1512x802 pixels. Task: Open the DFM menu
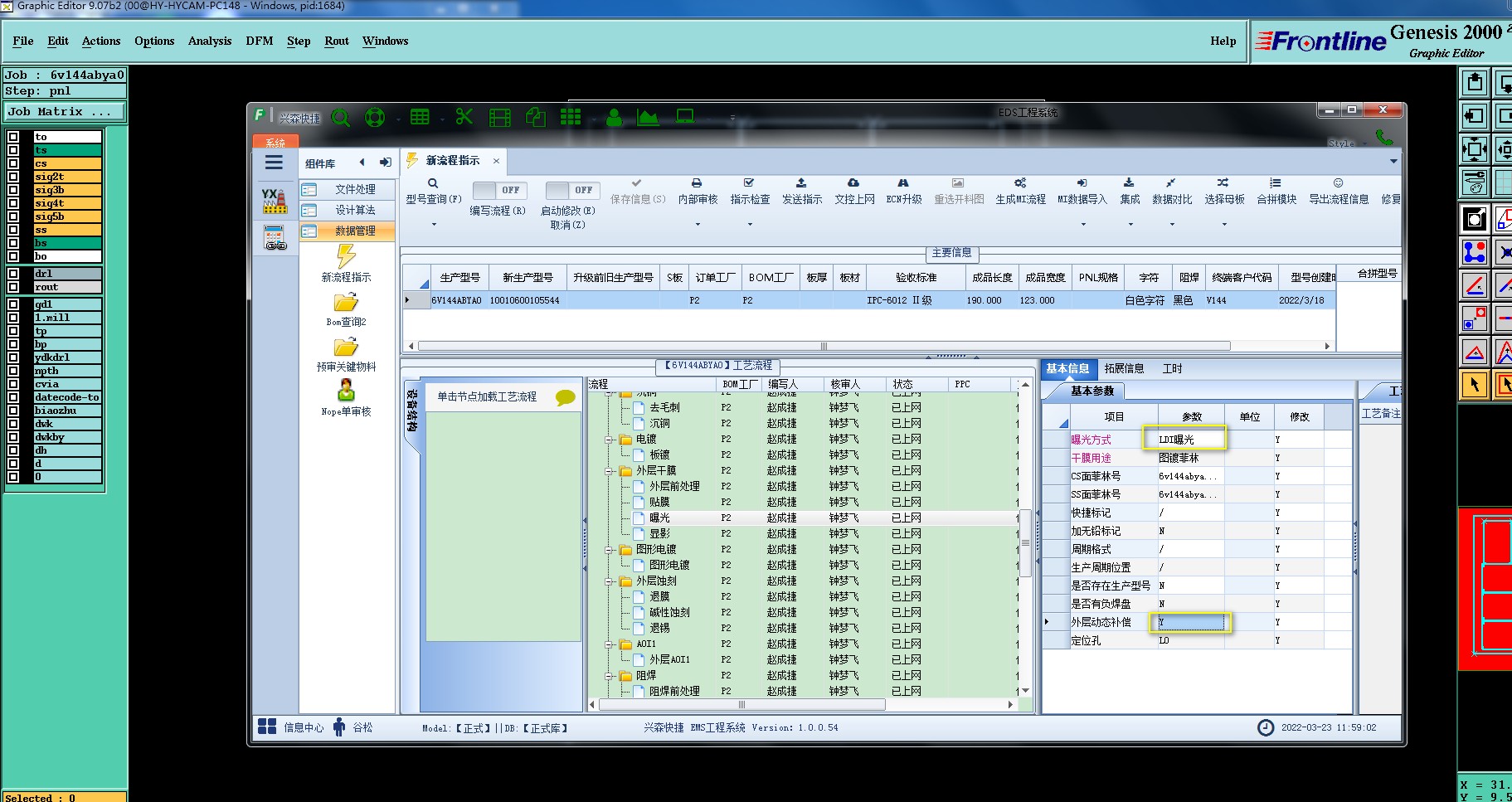260,41
